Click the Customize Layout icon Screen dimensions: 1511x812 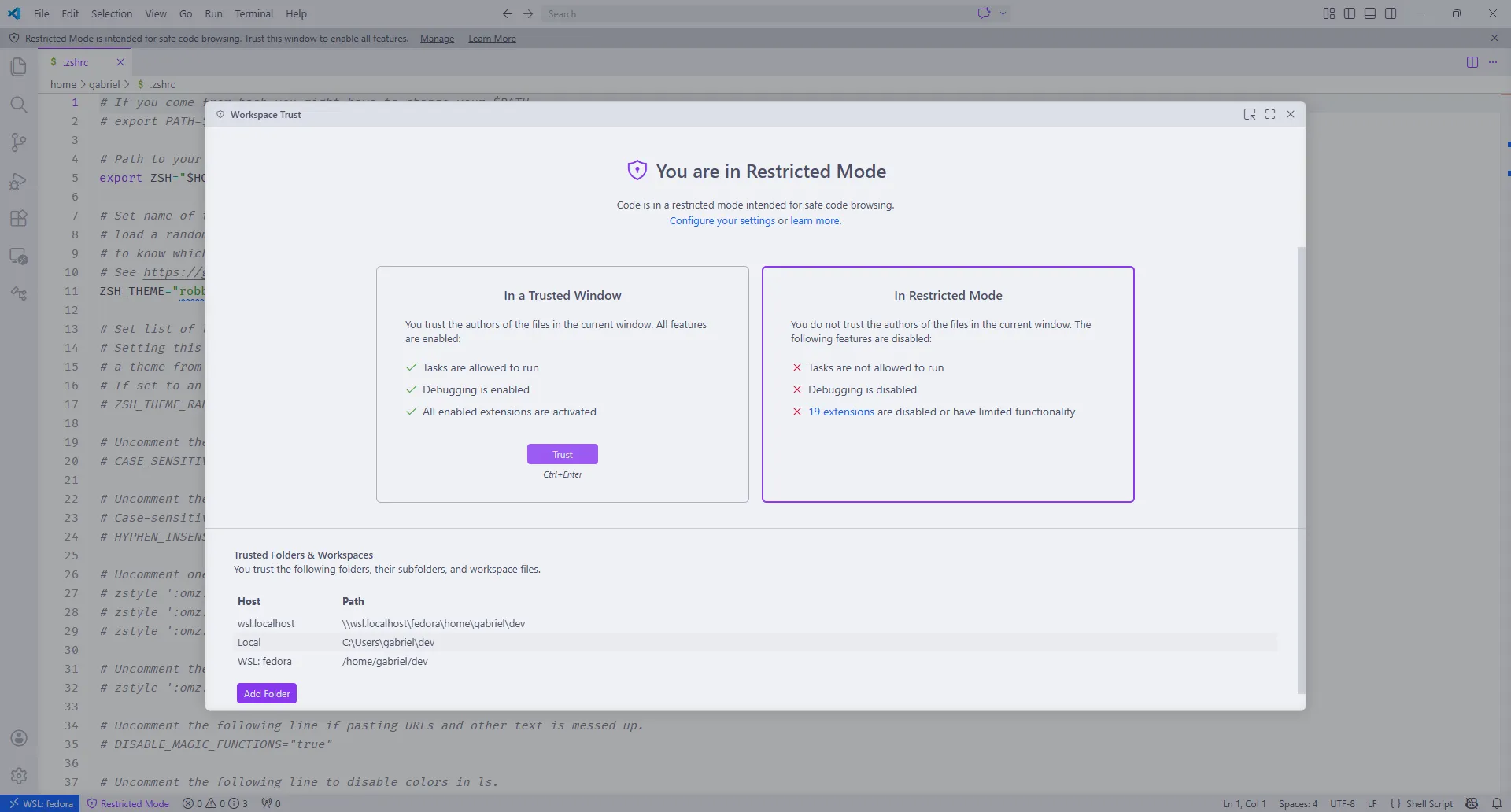pos(1329,13)
